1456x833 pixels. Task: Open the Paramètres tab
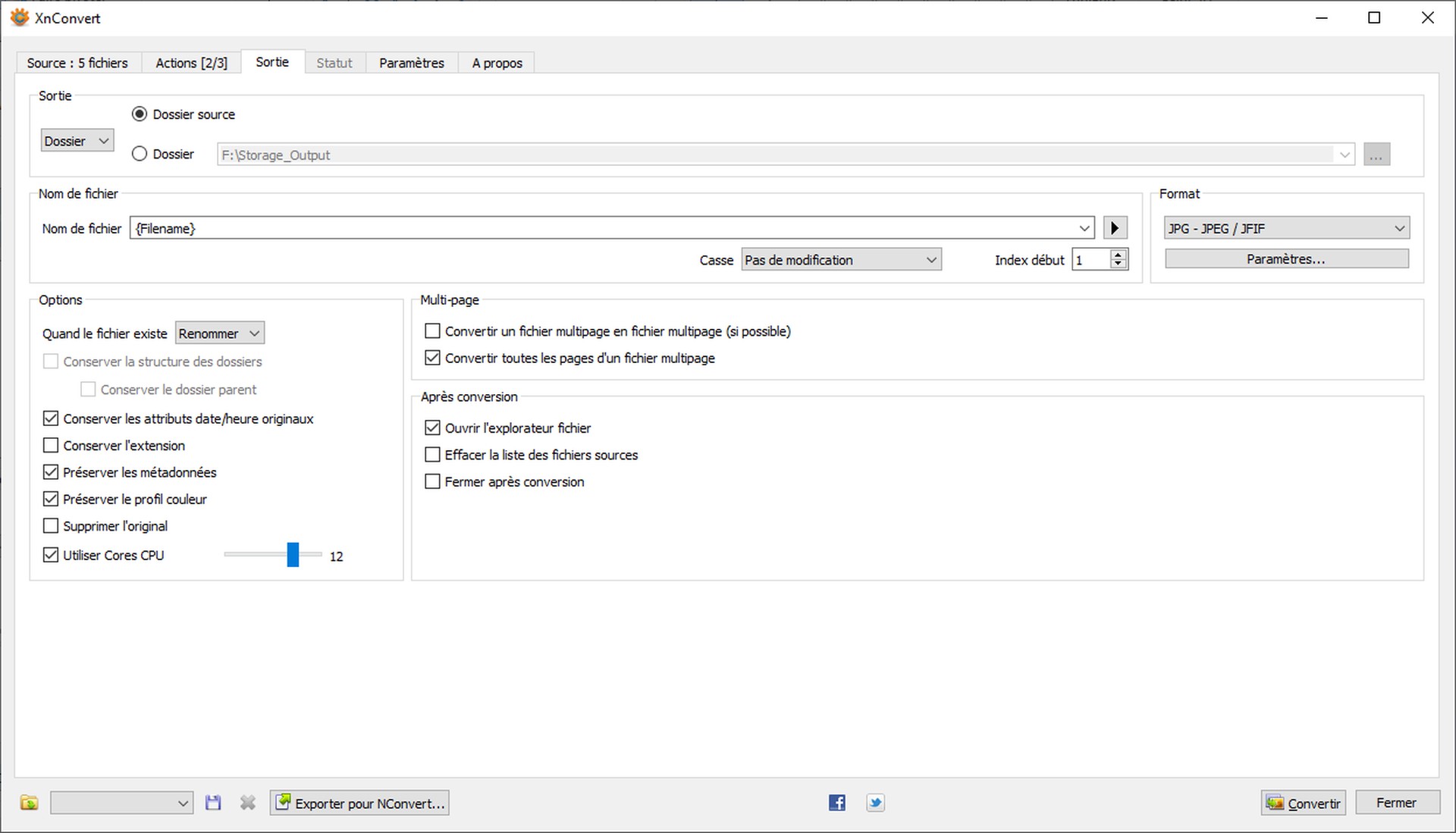[x=411, y=63]
